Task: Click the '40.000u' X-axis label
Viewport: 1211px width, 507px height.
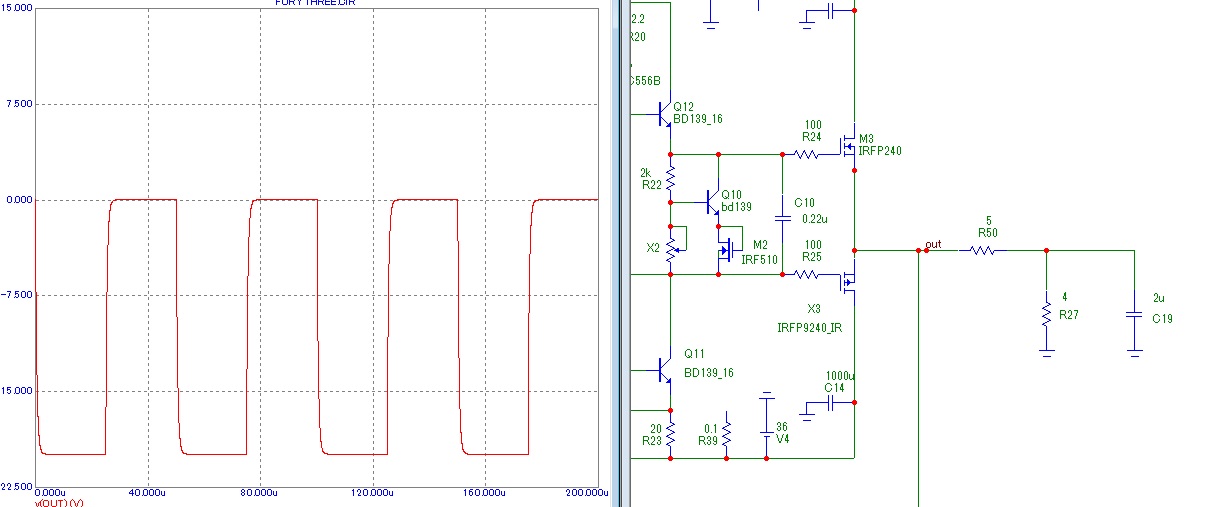Action: tap(148, 493)
